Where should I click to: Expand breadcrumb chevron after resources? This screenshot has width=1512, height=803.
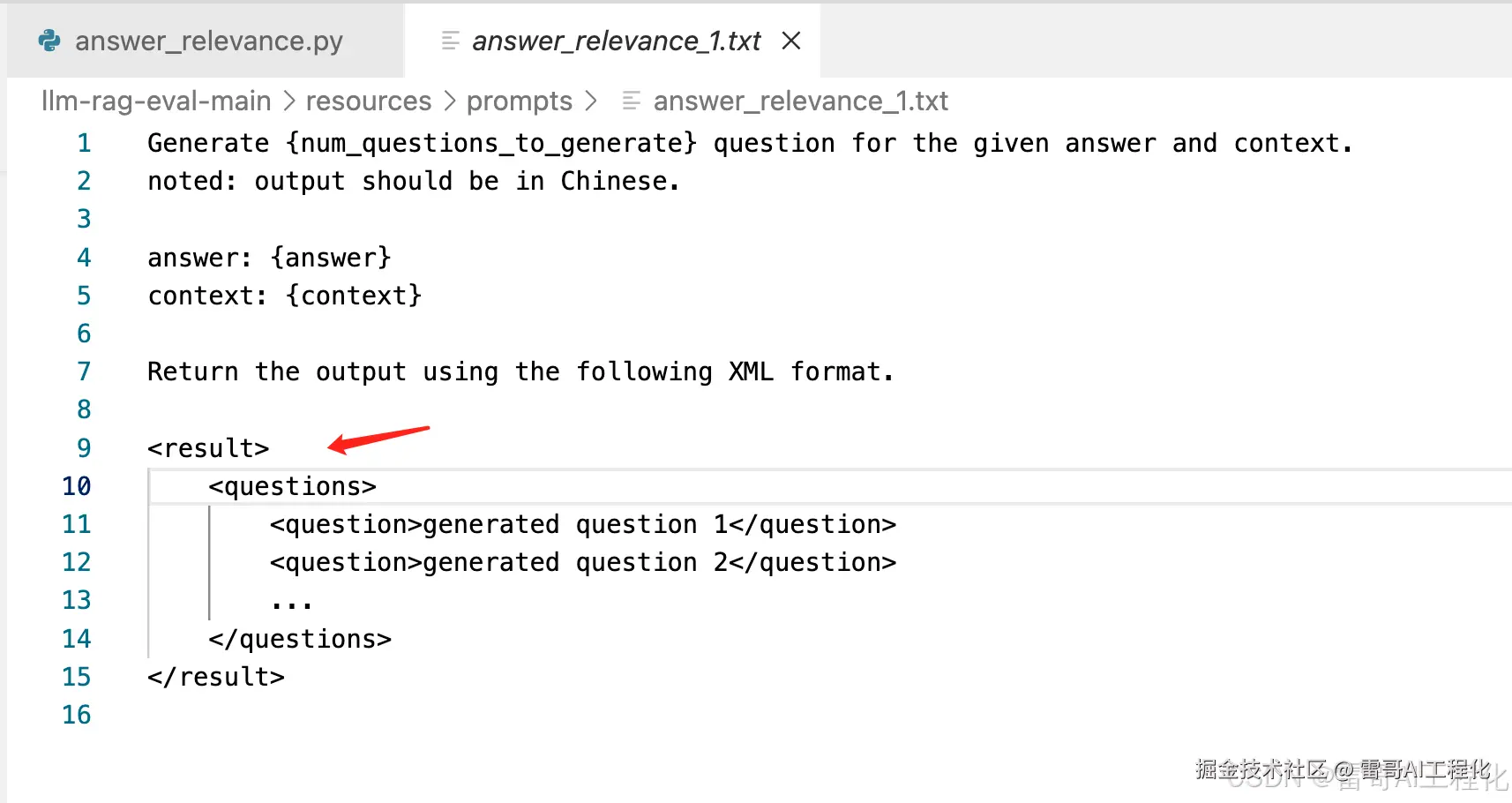tap(450, 101)
